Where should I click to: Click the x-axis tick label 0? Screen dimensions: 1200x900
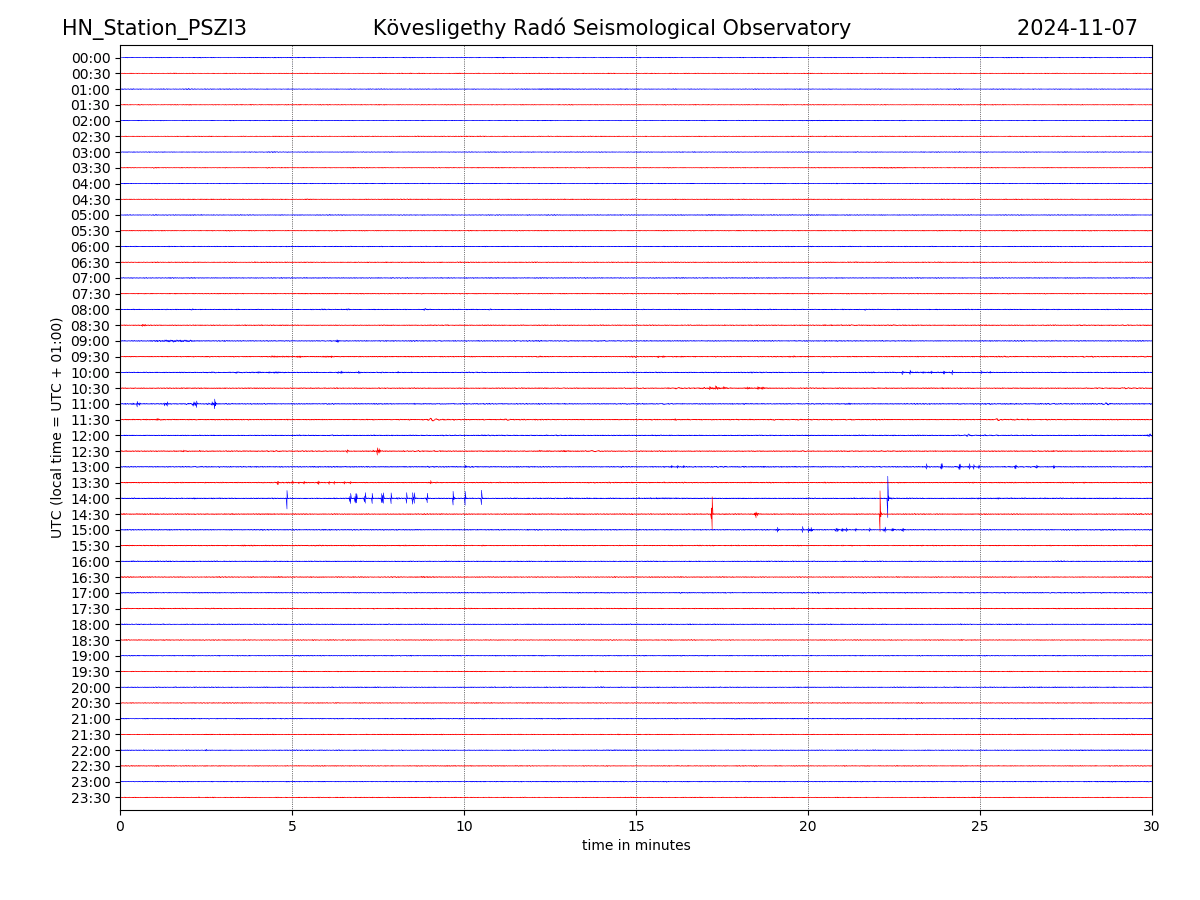pos(120,826)
